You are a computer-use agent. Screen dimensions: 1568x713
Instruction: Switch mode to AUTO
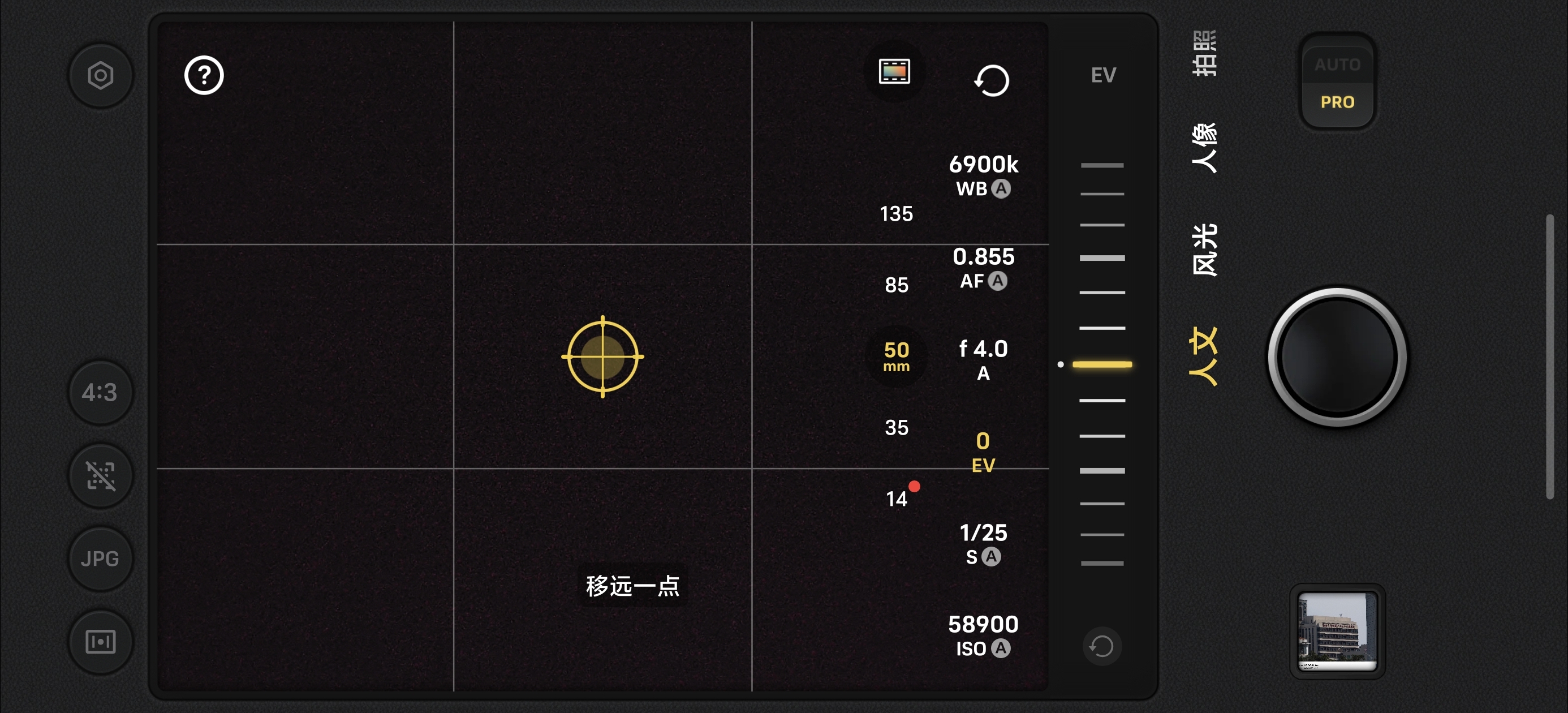[1337, 65]
